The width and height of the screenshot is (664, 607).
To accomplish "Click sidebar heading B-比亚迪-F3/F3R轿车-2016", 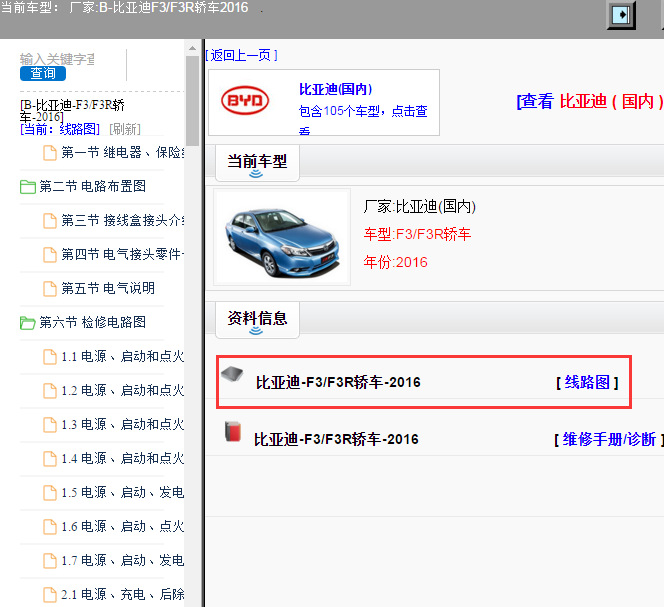I will coord(72,111).
